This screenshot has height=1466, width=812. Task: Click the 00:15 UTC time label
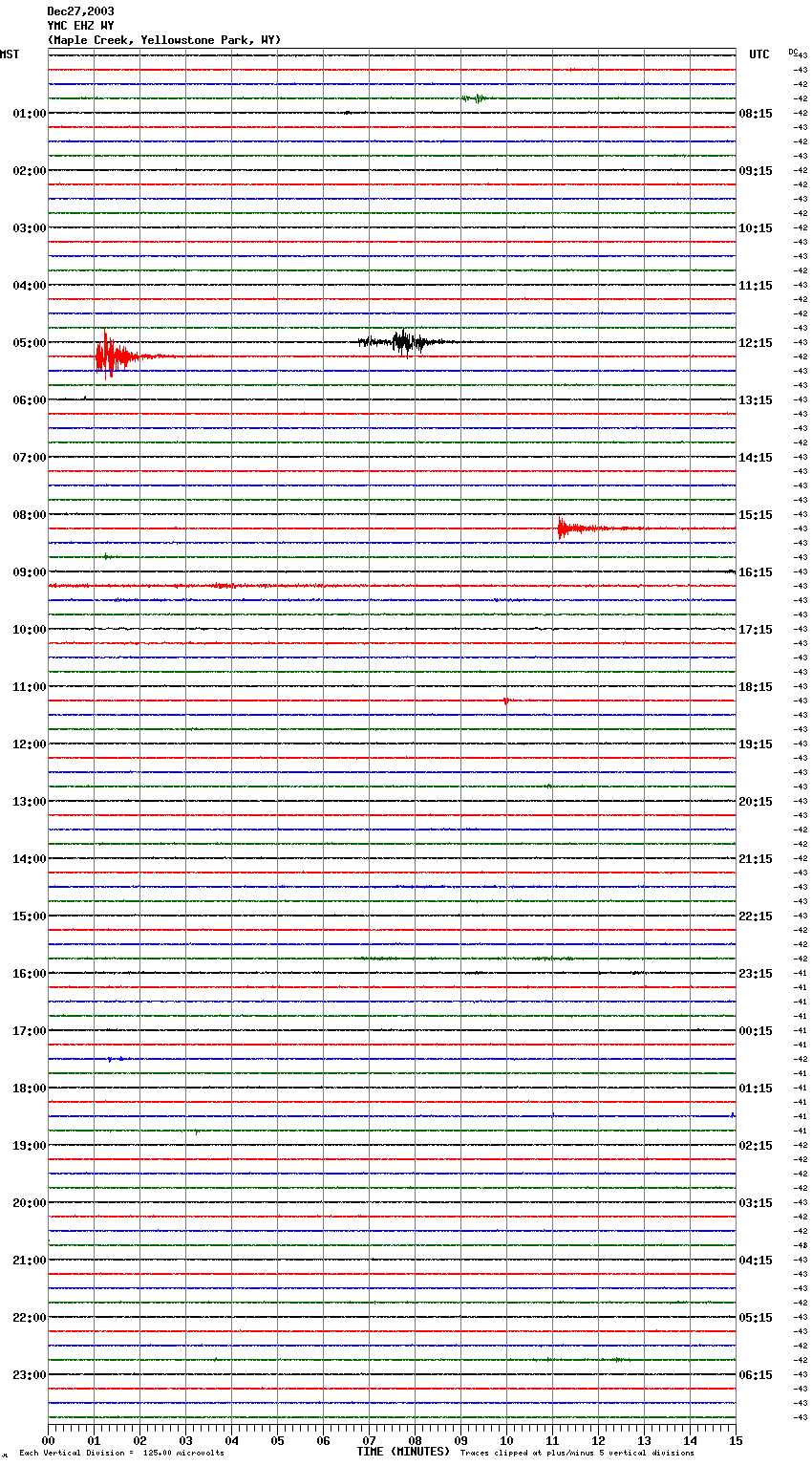point(756,1031)
